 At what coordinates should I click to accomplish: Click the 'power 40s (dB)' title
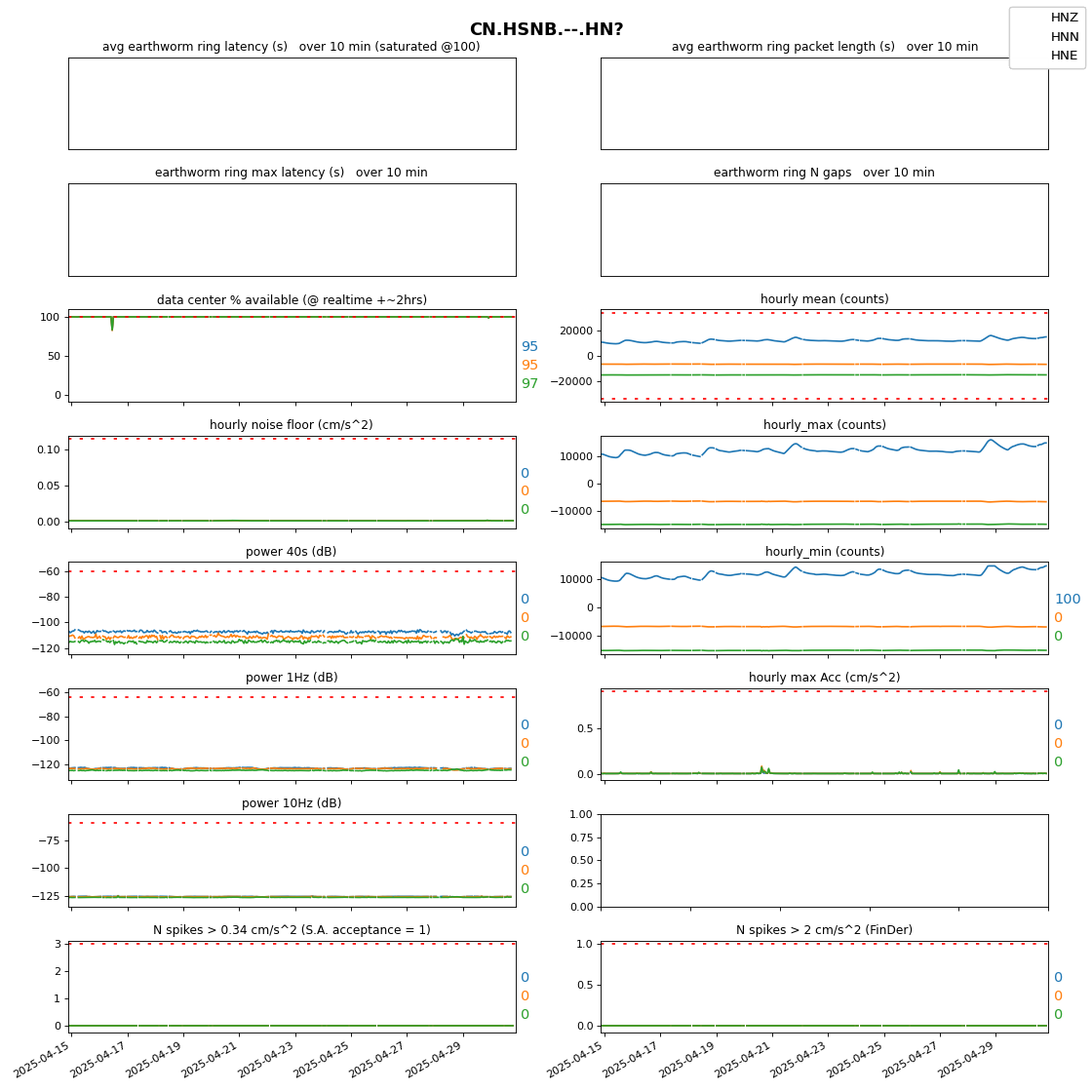click(x=292, y=552)
